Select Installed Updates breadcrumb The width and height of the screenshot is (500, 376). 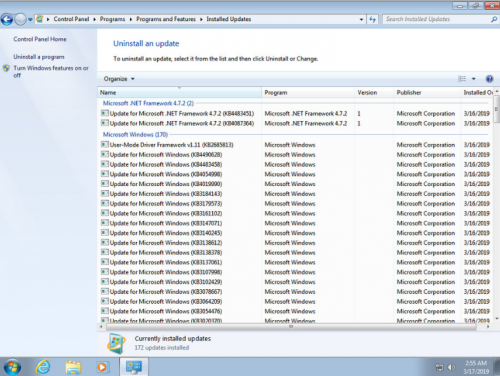(x=229, y=19)
